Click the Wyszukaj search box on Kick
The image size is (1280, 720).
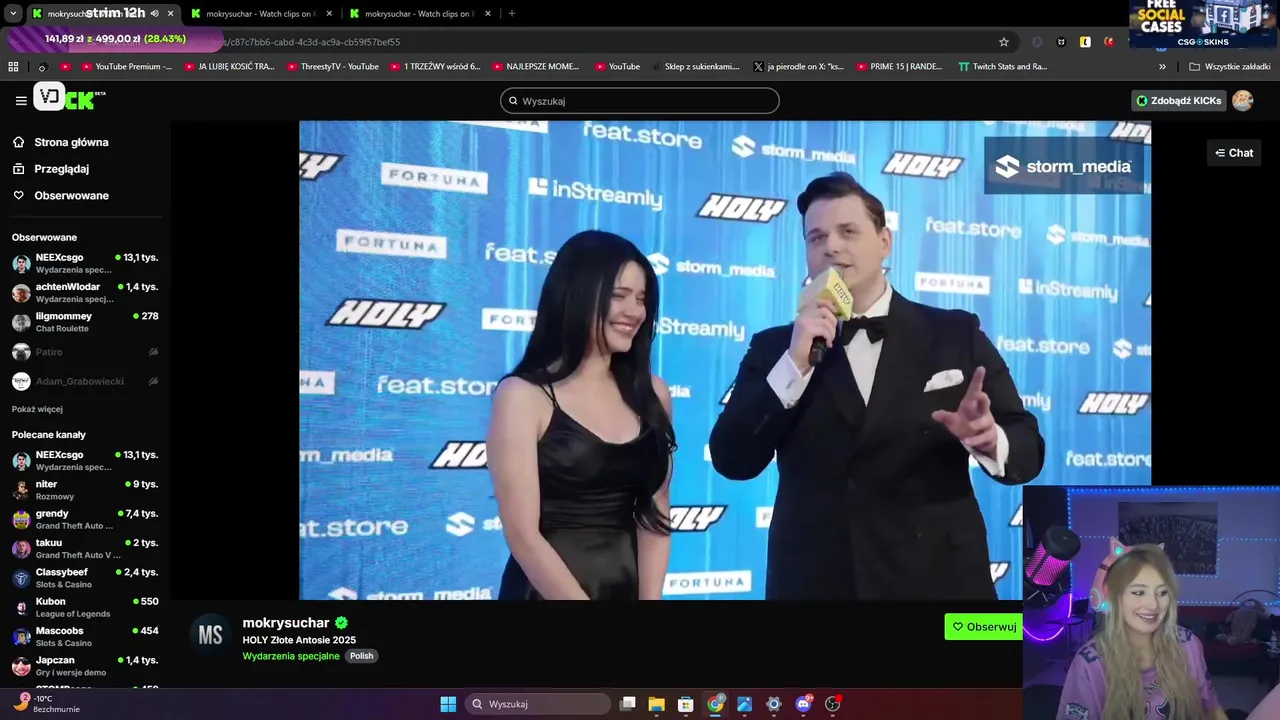(640, 101)
